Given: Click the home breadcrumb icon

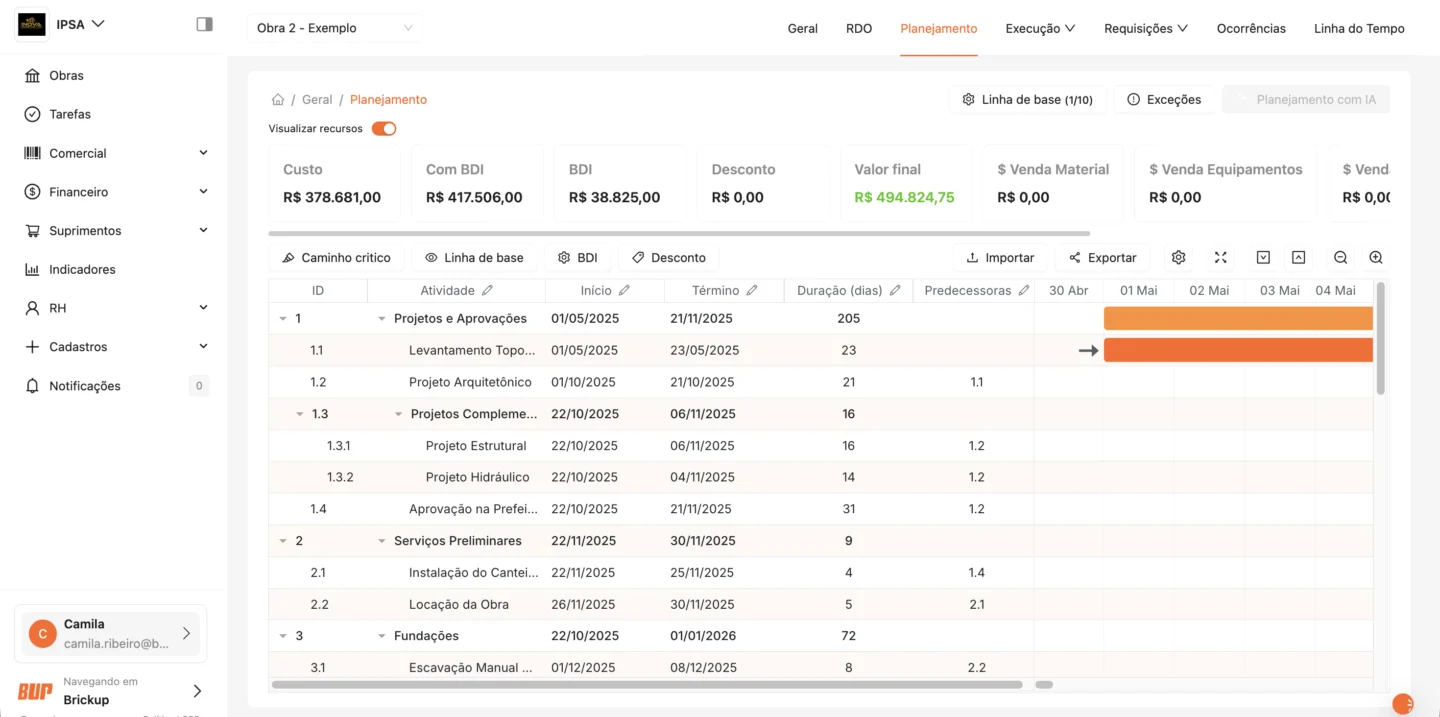Looking at the screenshot, I should click(x=278, y=100).
